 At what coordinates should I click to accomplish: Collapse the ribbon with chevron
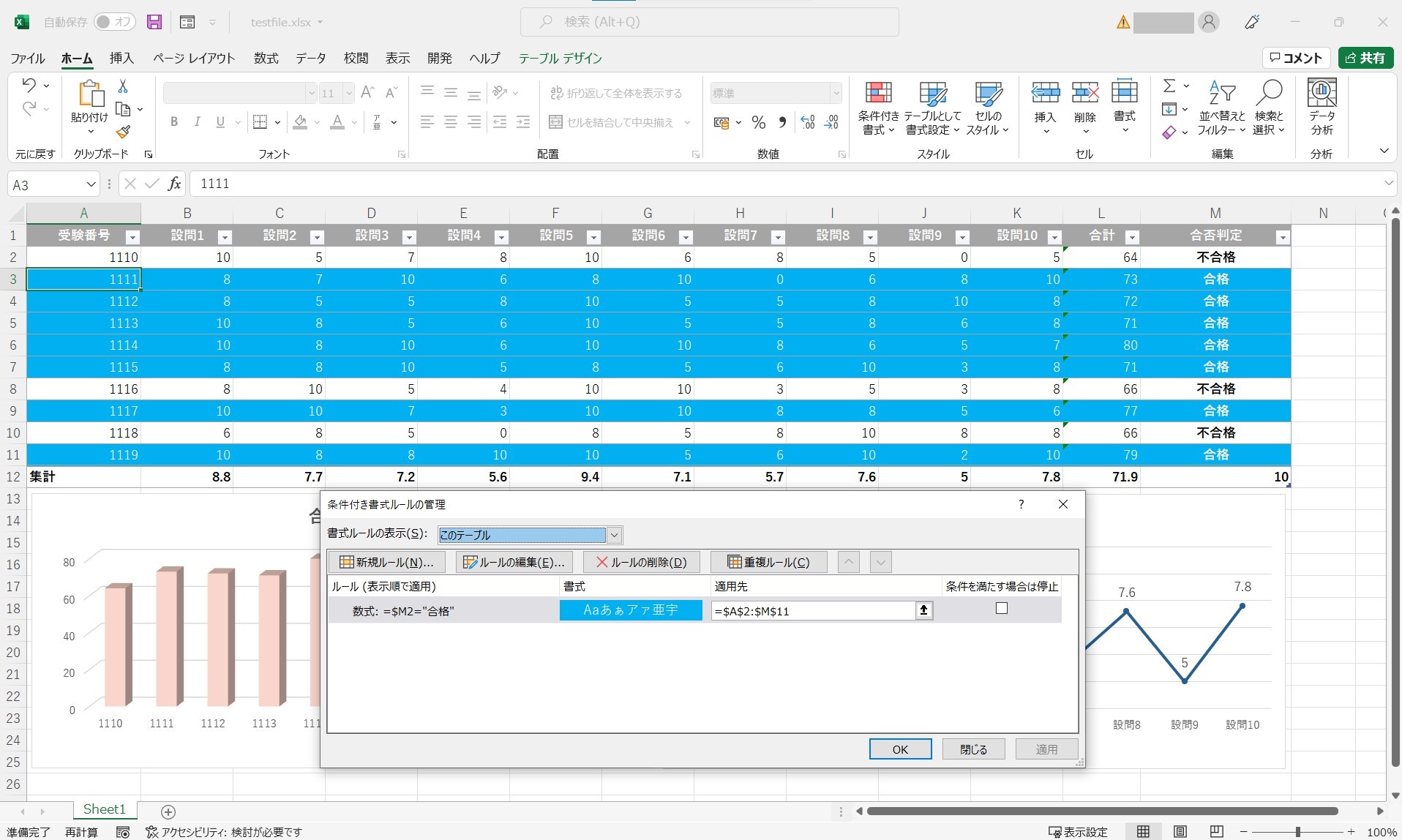[x=1384, y=151]
